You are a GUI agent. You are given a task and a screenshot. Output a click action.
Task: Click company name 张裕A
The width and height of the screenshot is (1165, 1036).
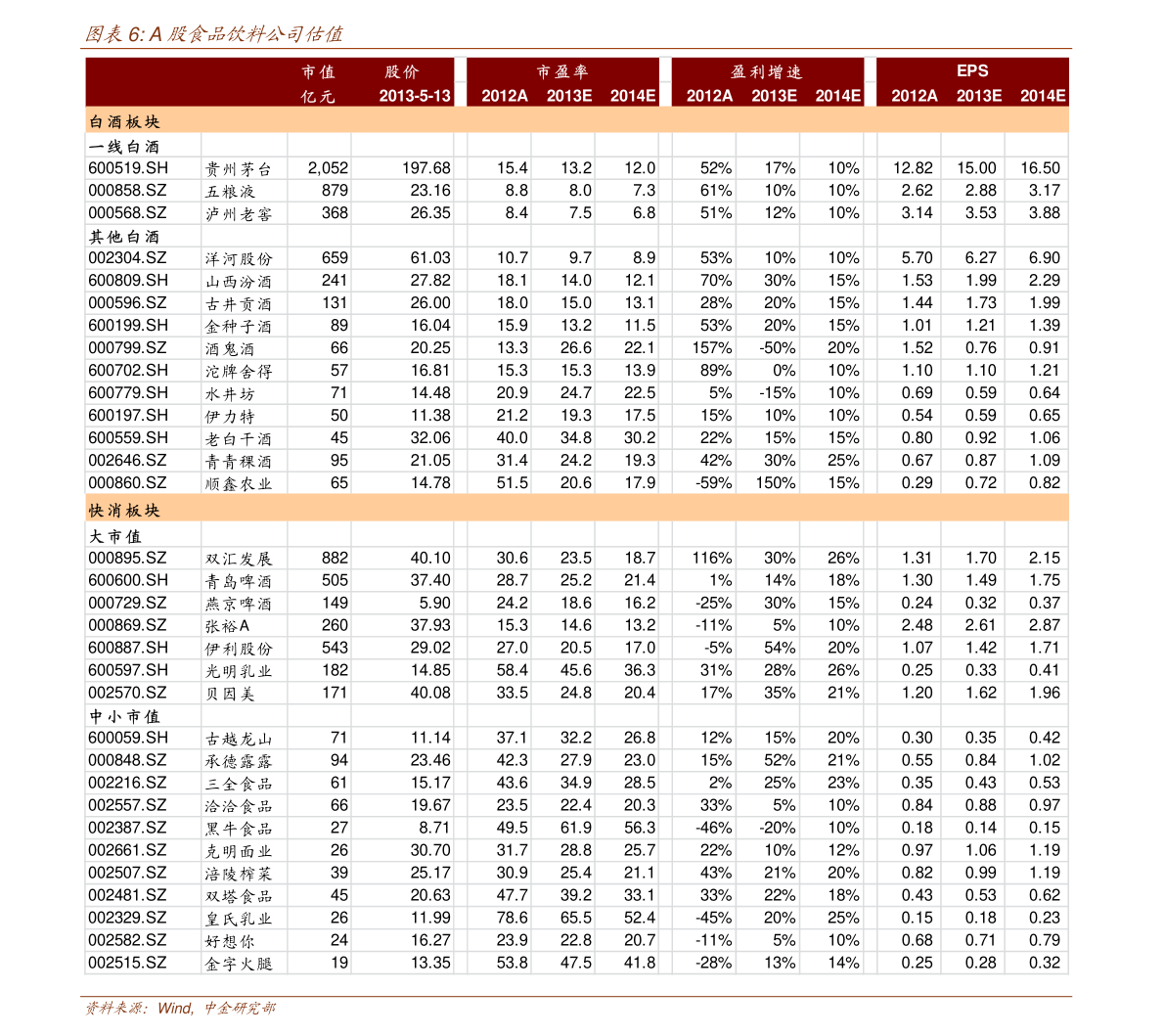[x=227, y=626]
